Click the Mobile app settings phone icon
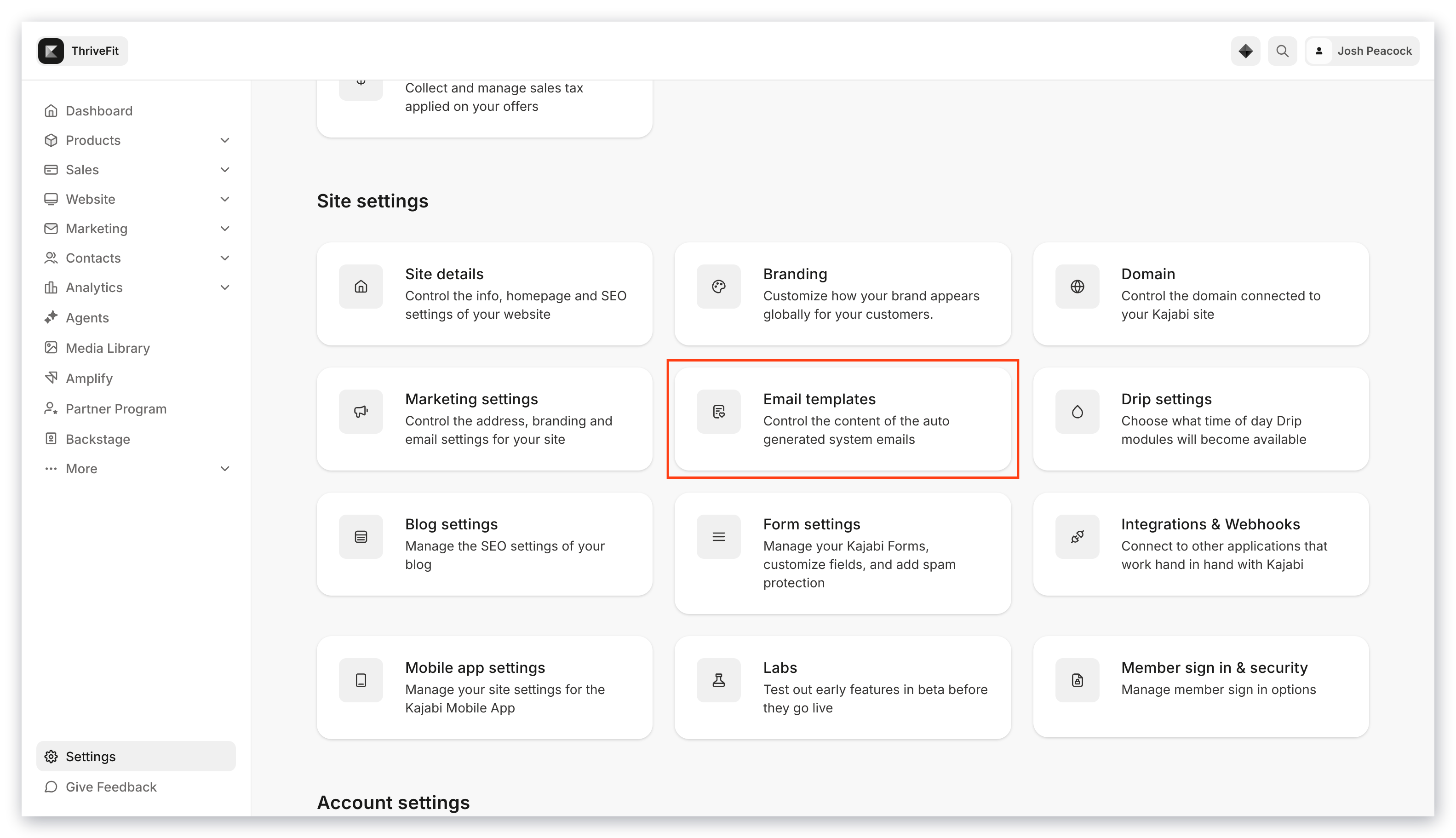The width and height of the screenshot is (1456, 838). 360,680
